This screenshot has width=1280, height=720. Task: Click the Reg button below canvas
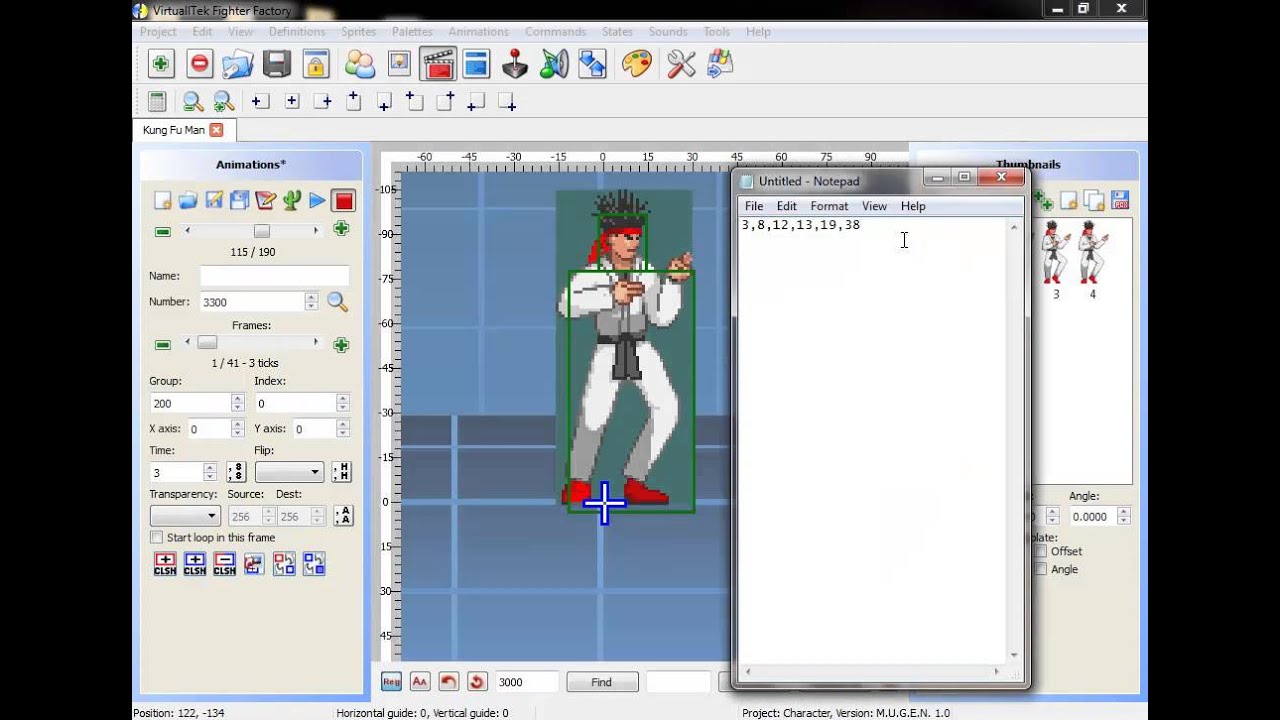(391, 682)
